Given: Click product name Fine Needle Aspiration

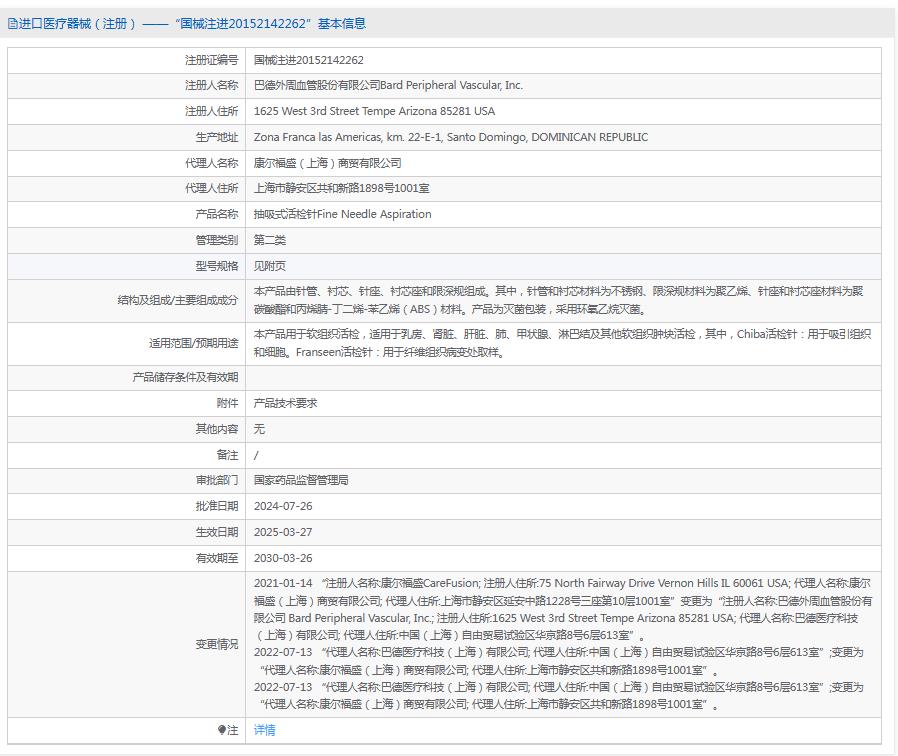Looking at the screenshot, I should tap(342, 214).
